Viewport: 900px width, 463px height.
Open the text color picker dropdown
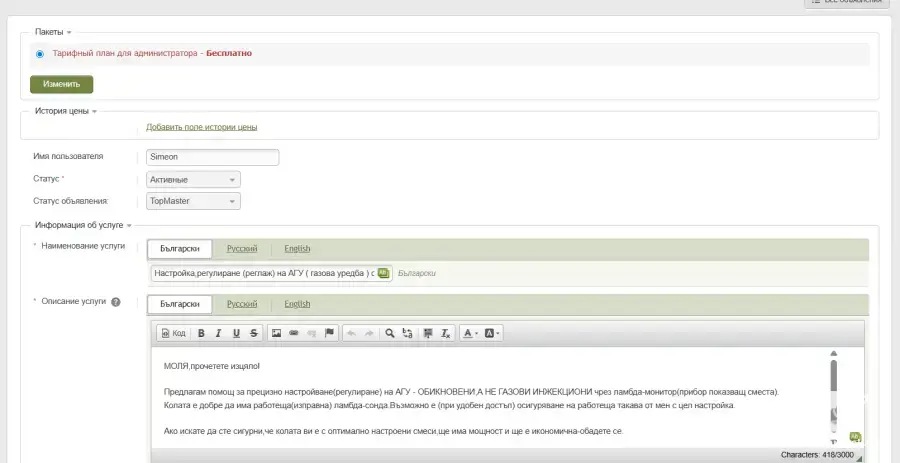(x=470, y=333)
